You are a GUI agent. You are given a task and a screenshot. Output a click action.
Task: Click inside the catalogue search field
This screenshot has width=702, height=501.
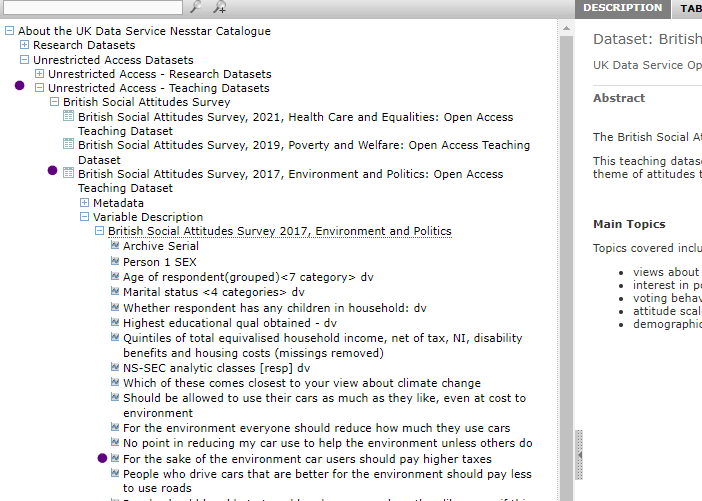[x=93, y=7]
